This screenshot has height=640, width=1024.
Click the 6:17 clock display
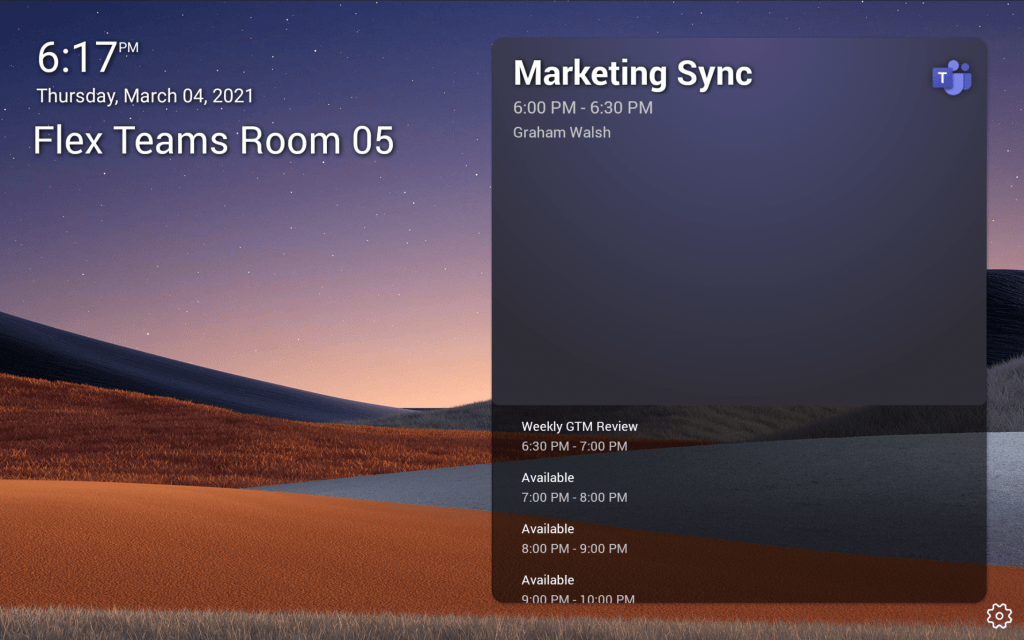coord(77,58)
